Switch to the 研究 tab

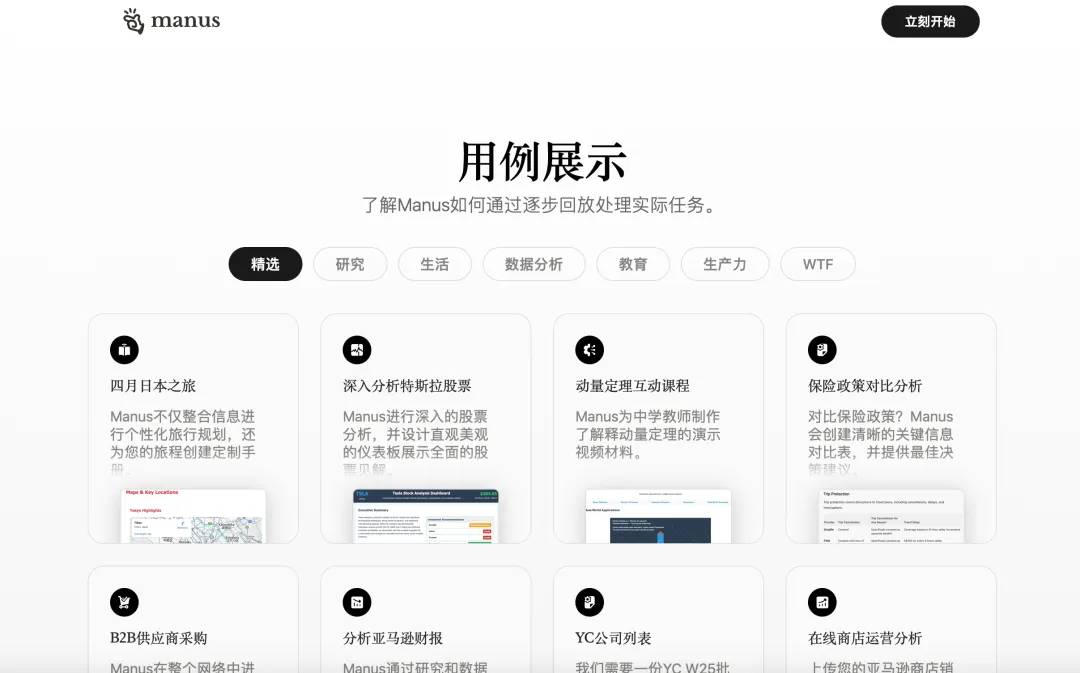350,264
